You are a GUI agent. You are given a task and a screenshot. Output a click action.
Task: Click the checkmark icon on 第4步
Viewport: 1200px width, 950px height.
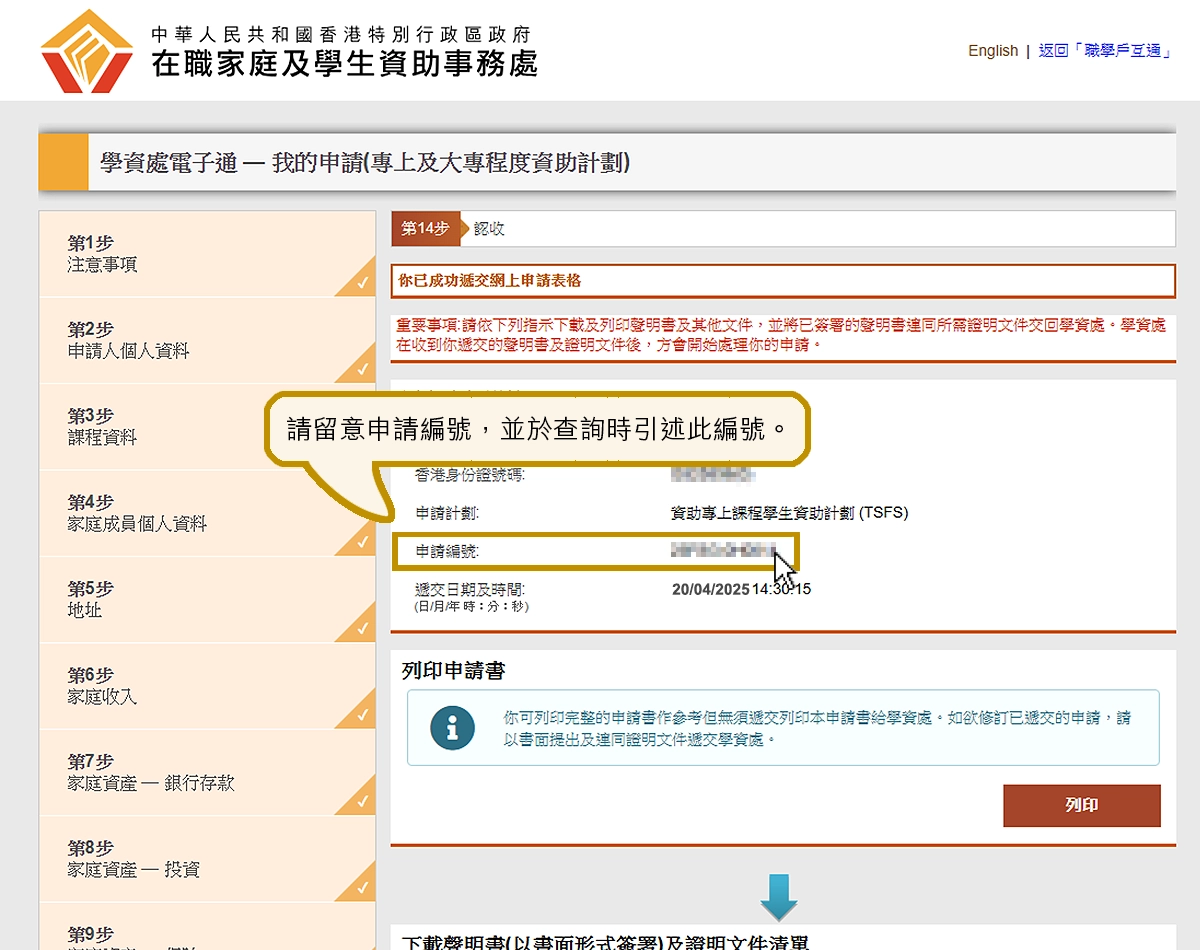click(361, 542)
